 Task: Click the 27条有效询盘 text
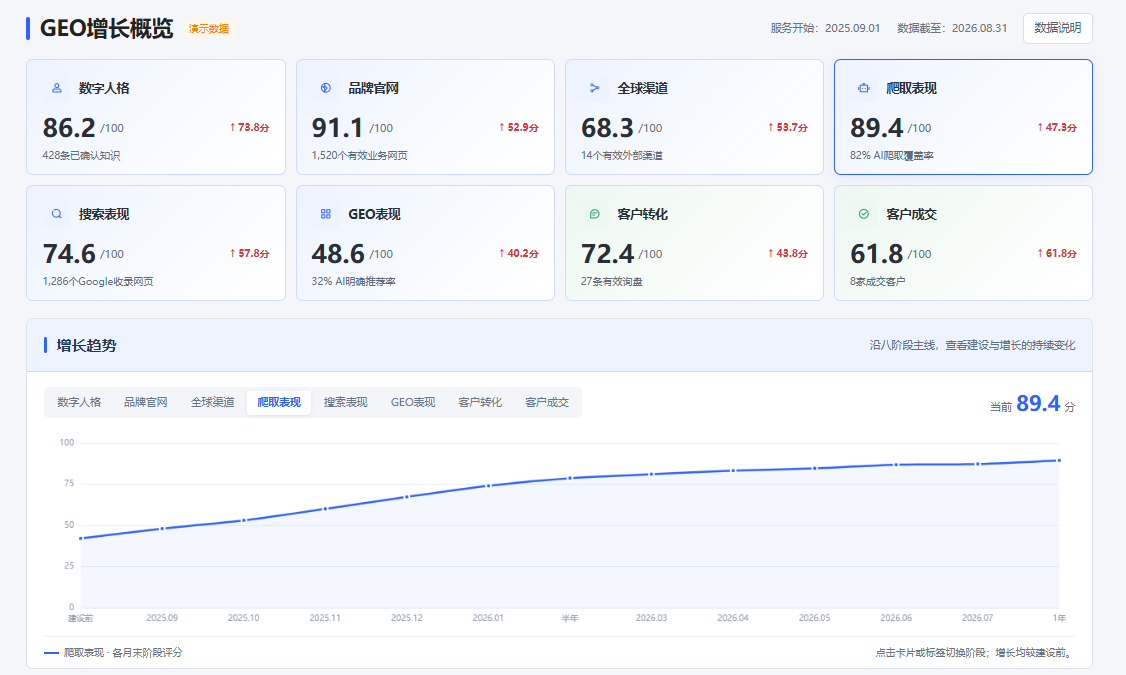pos(612,281)
